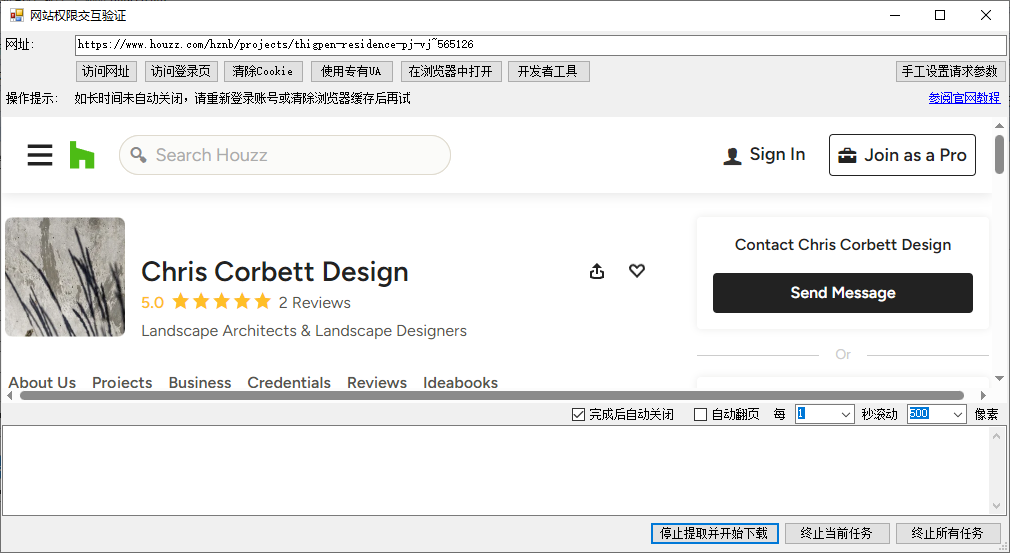Click the green Houzz logo
The height and width of the screenshot is (553, 1010).
point(82,155)
